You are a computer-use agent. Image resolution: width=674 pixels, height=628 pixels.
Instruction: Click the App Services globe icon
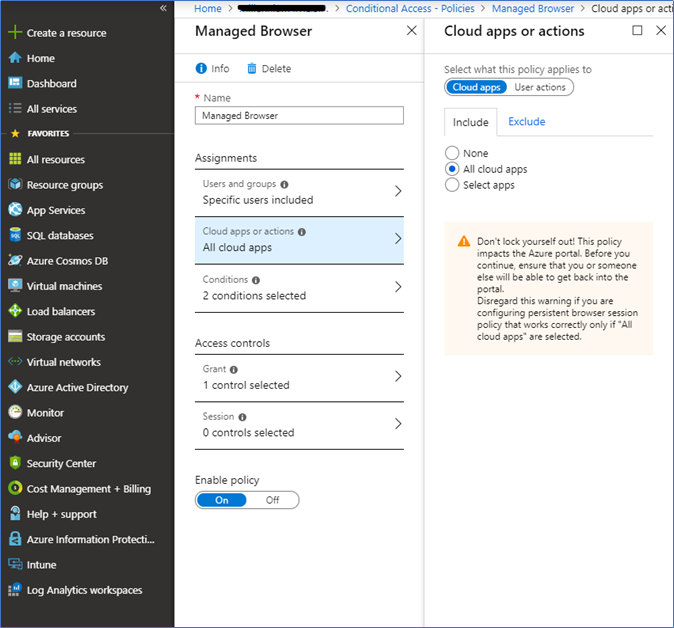pyautogui.click(x=15, y=209)
